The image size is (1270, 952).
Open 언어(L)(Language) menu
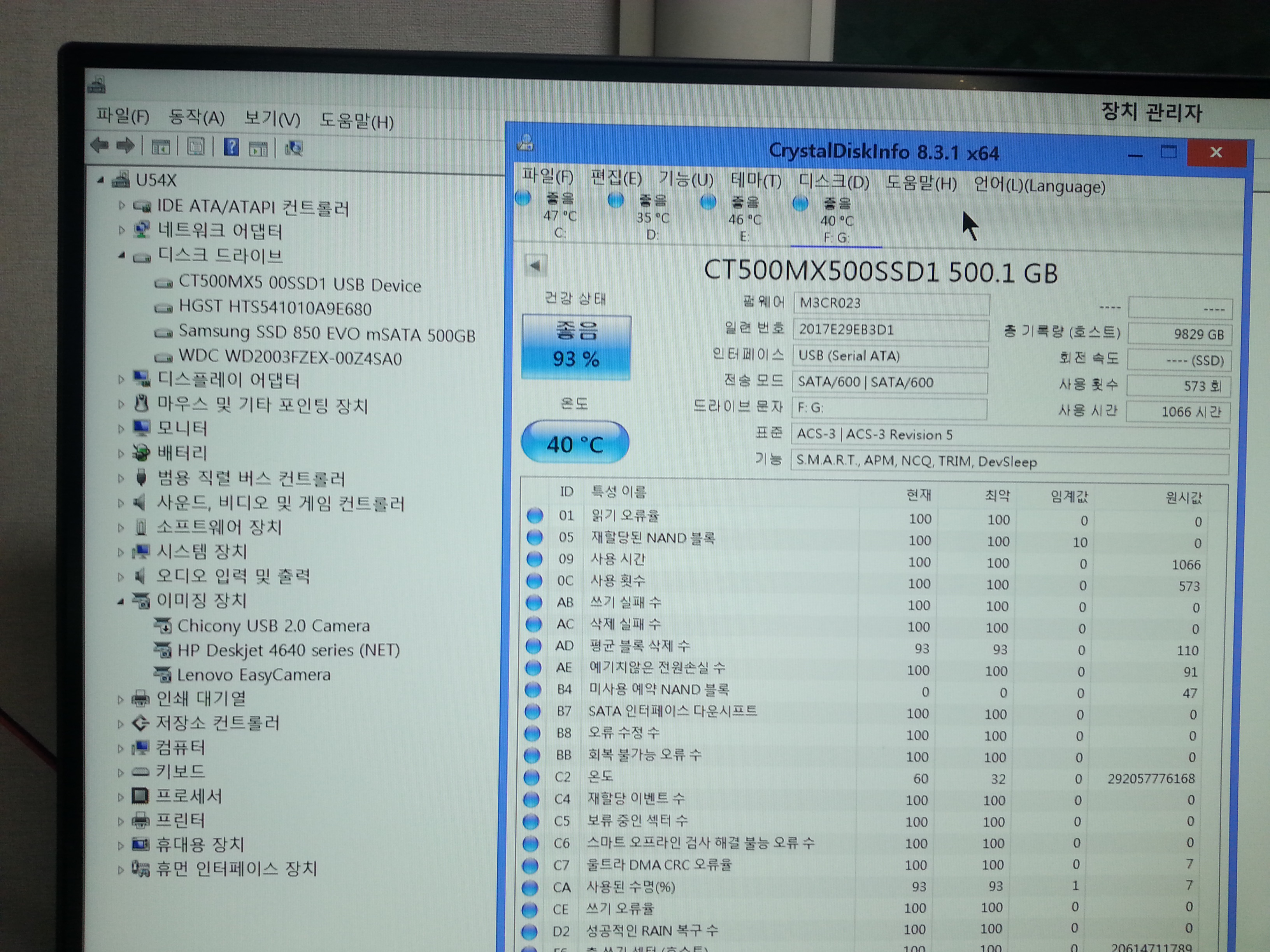coord(1039,185)
